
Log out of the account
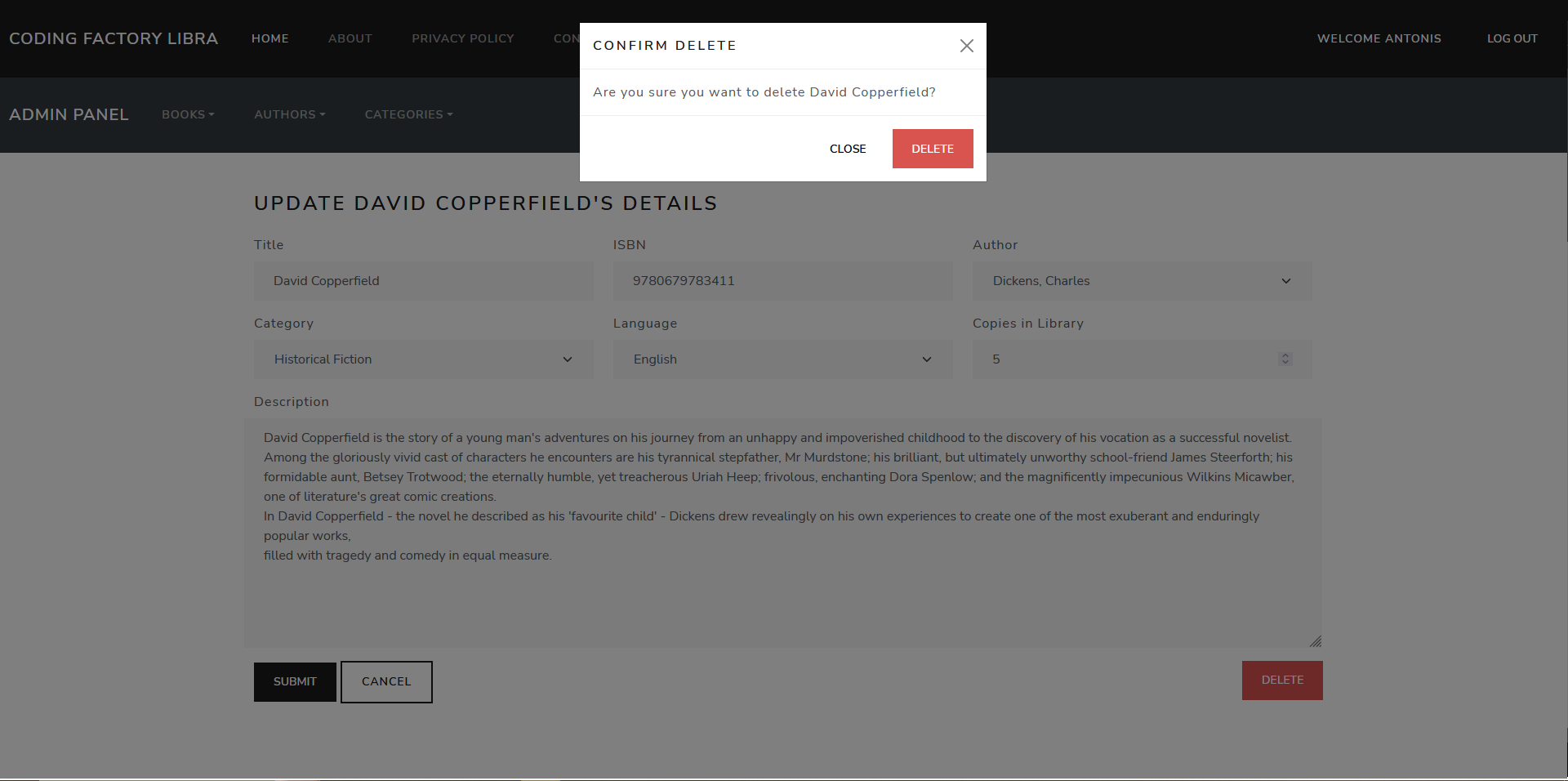tap(1512, 38)
